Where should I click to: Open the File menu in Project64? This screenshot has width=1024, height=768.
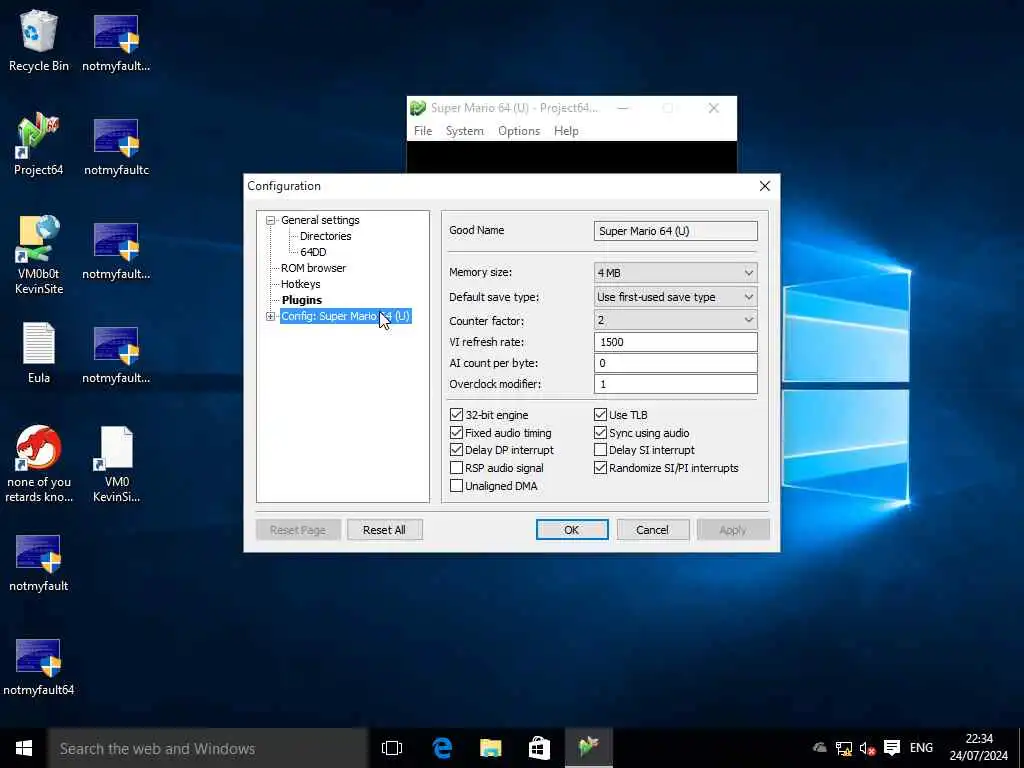pyautogui.click(x=423, y=131)
